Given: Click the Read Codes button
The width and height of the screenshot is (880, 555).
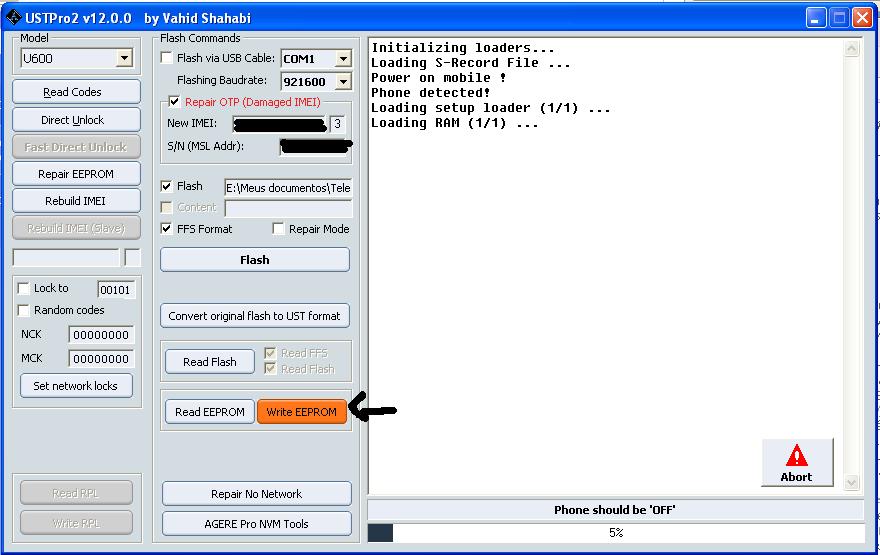Looking at the screenshot, I should pos(76,91).
